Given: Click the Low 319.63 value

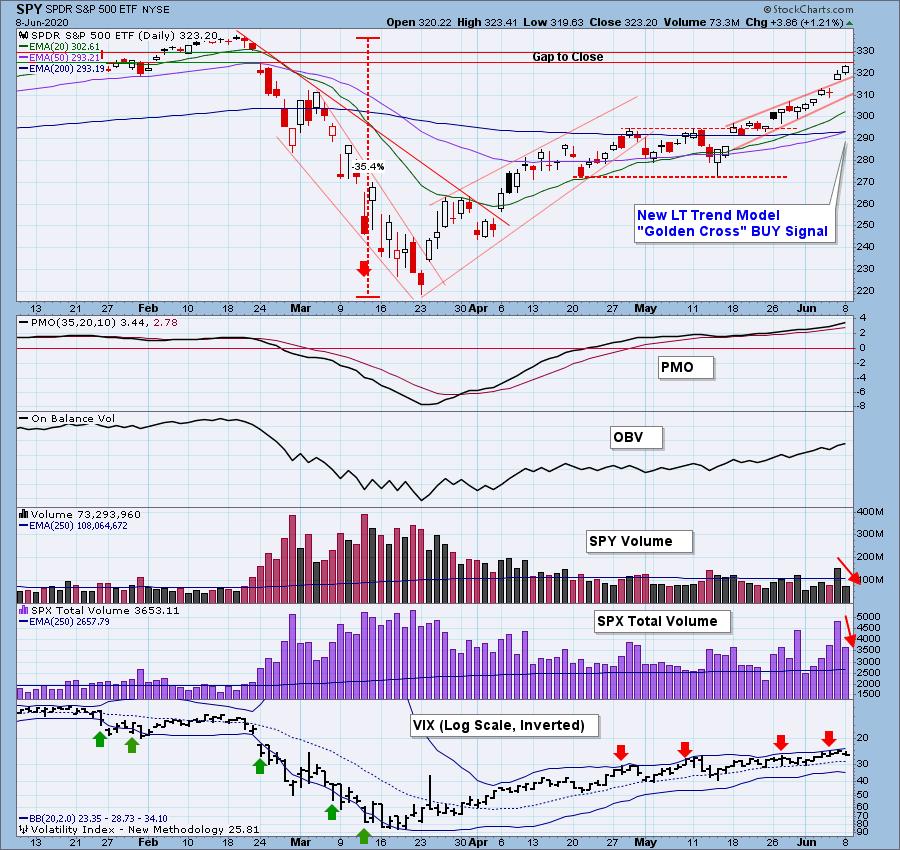Looking at the screenshot, I should (553, 22).
